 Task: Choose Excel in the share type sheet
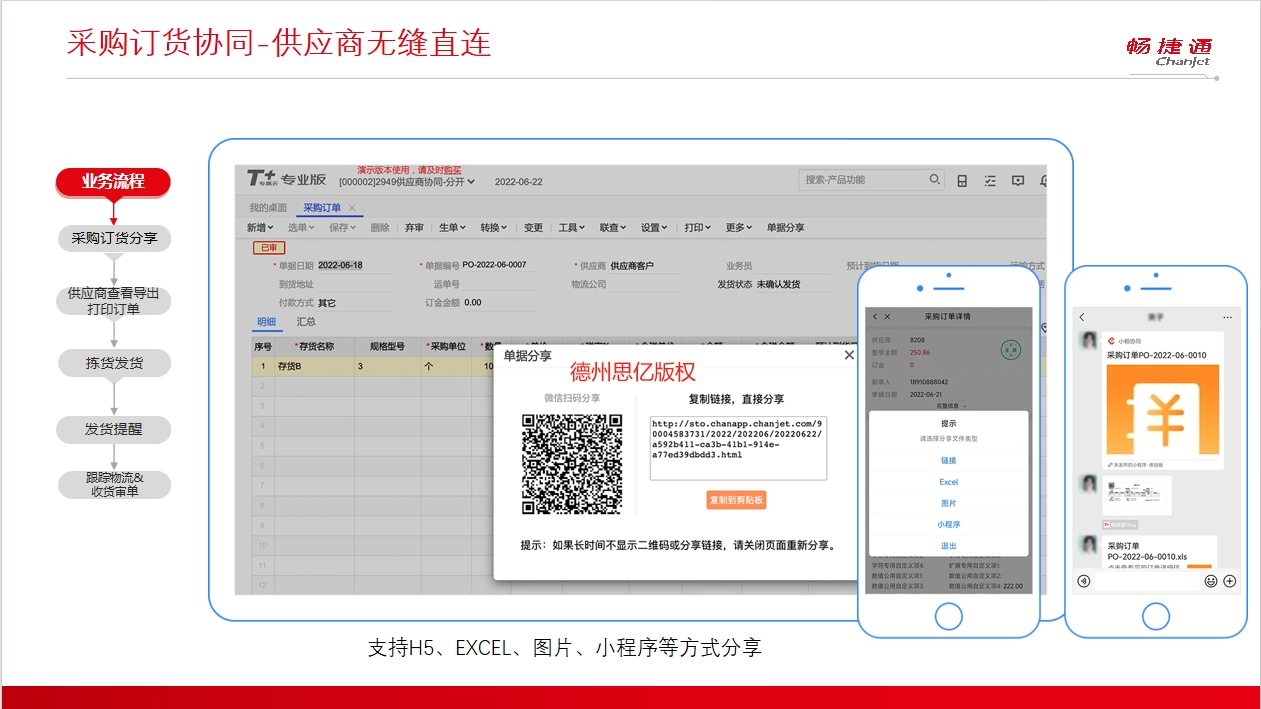pos(948,482)
